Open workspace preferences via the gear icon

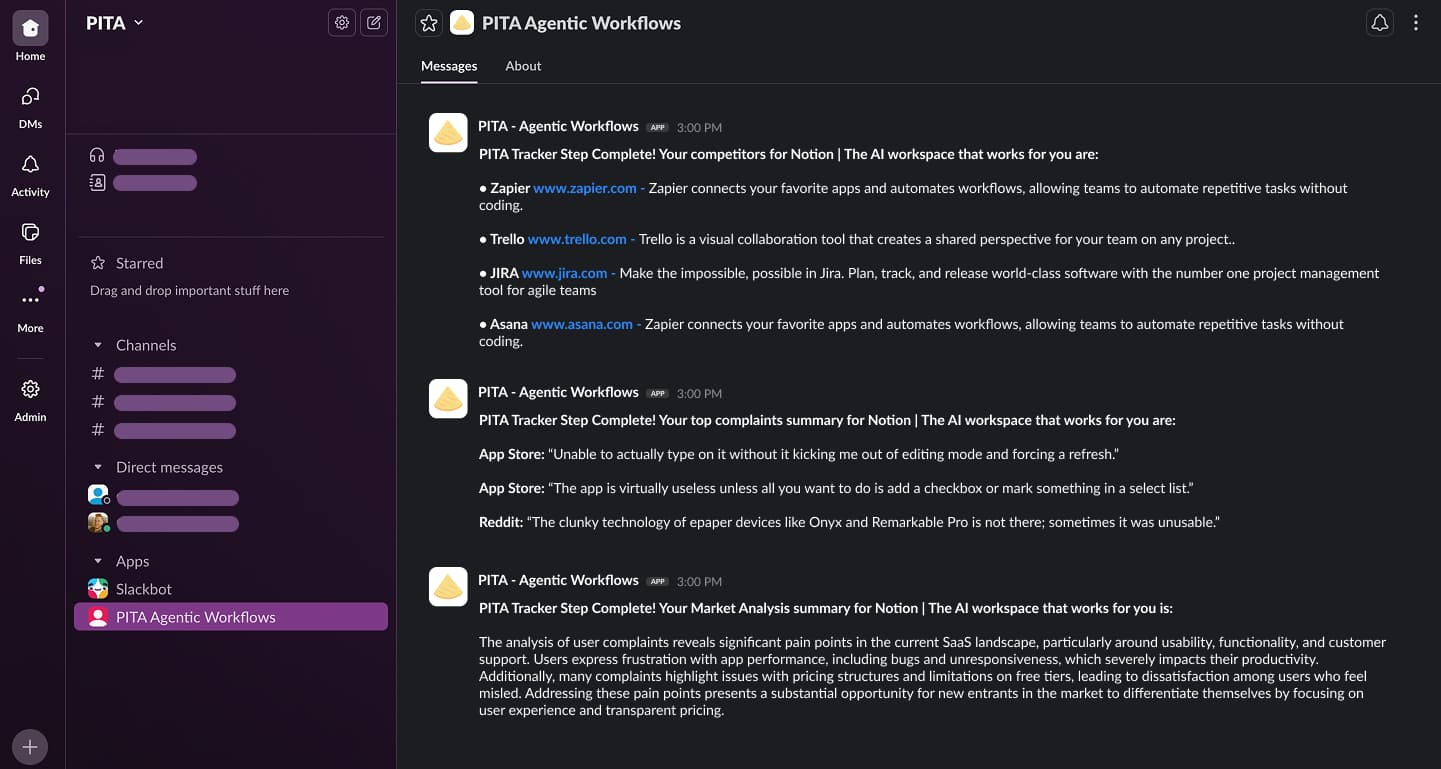tap(341, 22)
